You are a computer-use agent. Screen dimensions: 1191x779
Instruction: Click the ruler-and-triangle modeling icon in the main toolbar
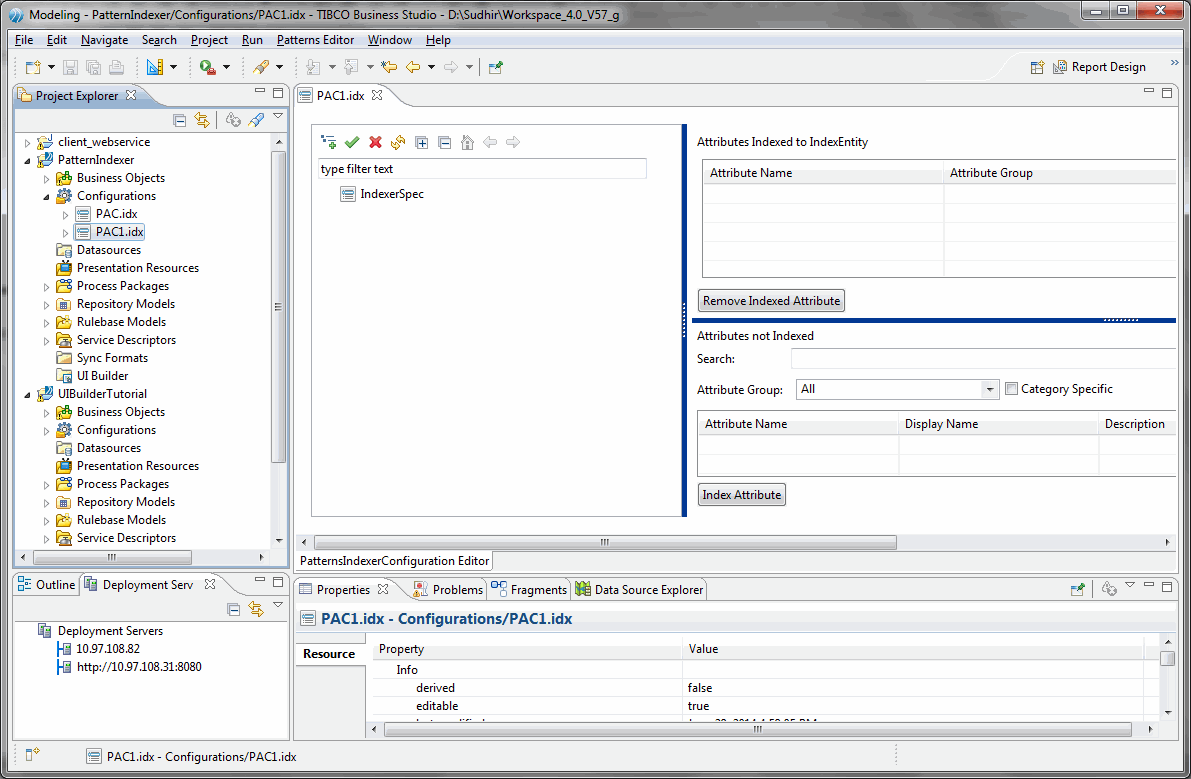155,67
